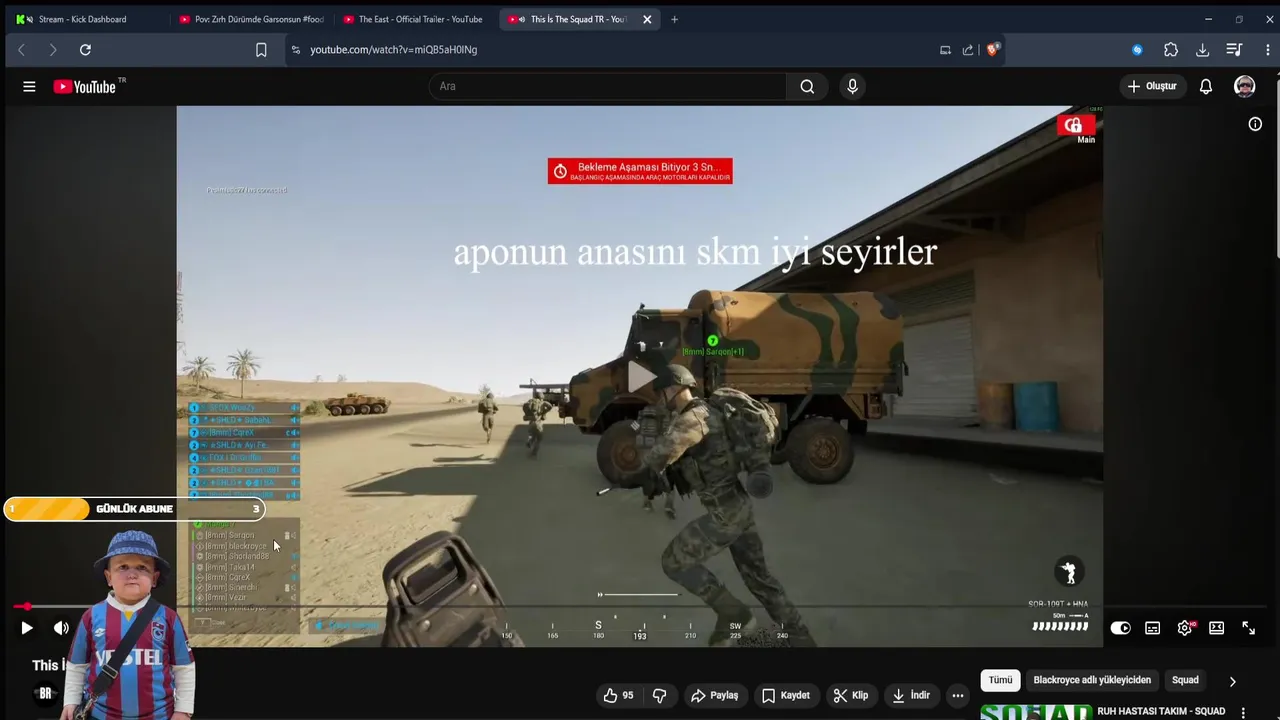Open more actions three-dot menu
The image size is (1280, 720).
click(958, 695)
